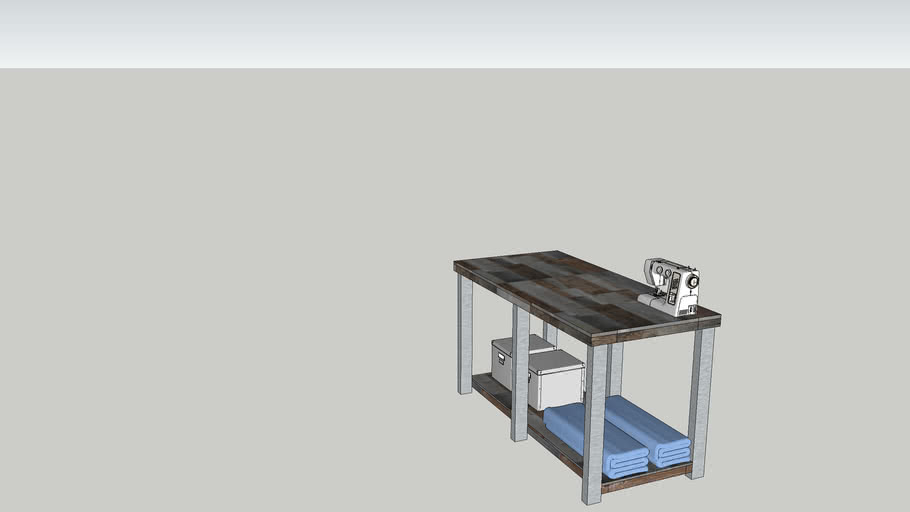Screen dimensions: 910x512
Task: Select the lid of the front storage box
Action: [x=555, y=360]
